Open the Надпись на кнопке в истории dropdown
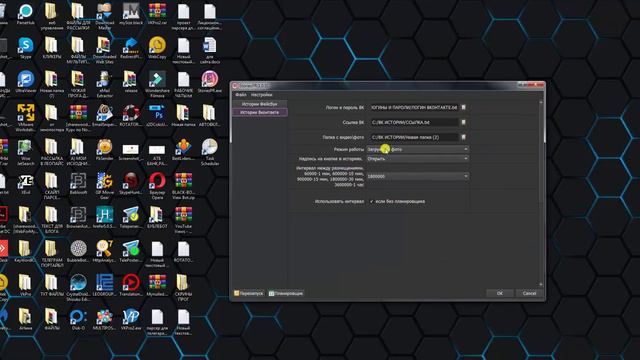Viewport: 640px width, 360px height. [x=417, y=159]
